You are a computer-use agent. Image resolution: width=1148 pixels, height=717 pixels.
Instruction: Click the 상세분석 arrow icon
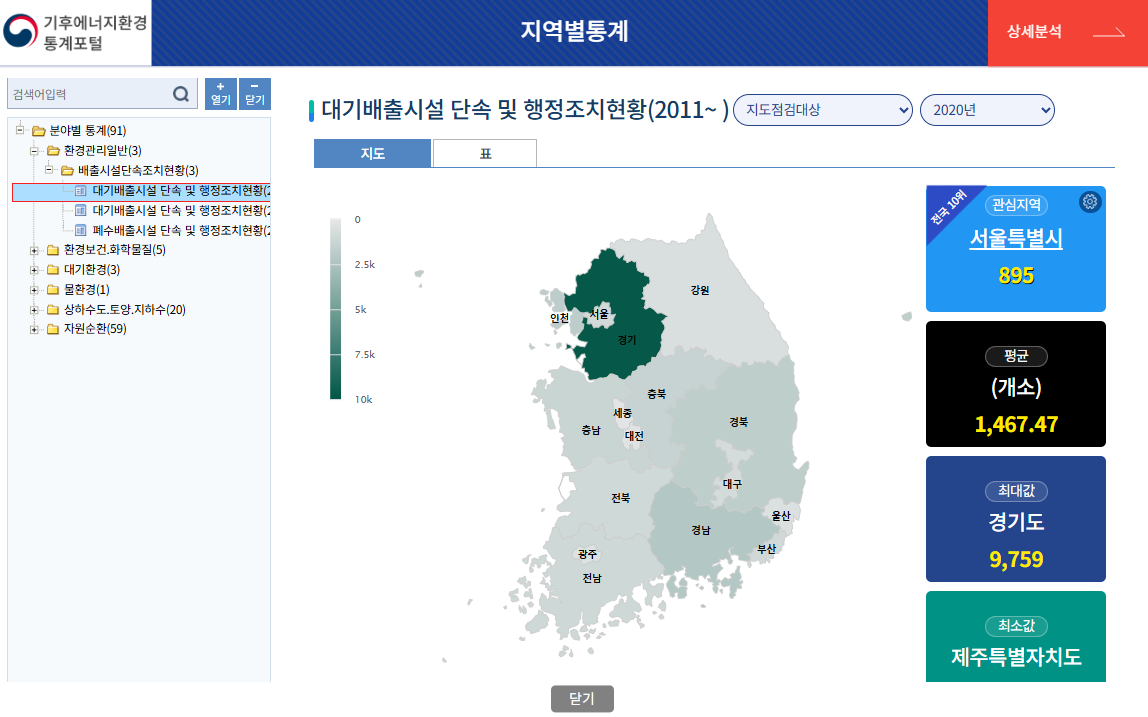1108,32
